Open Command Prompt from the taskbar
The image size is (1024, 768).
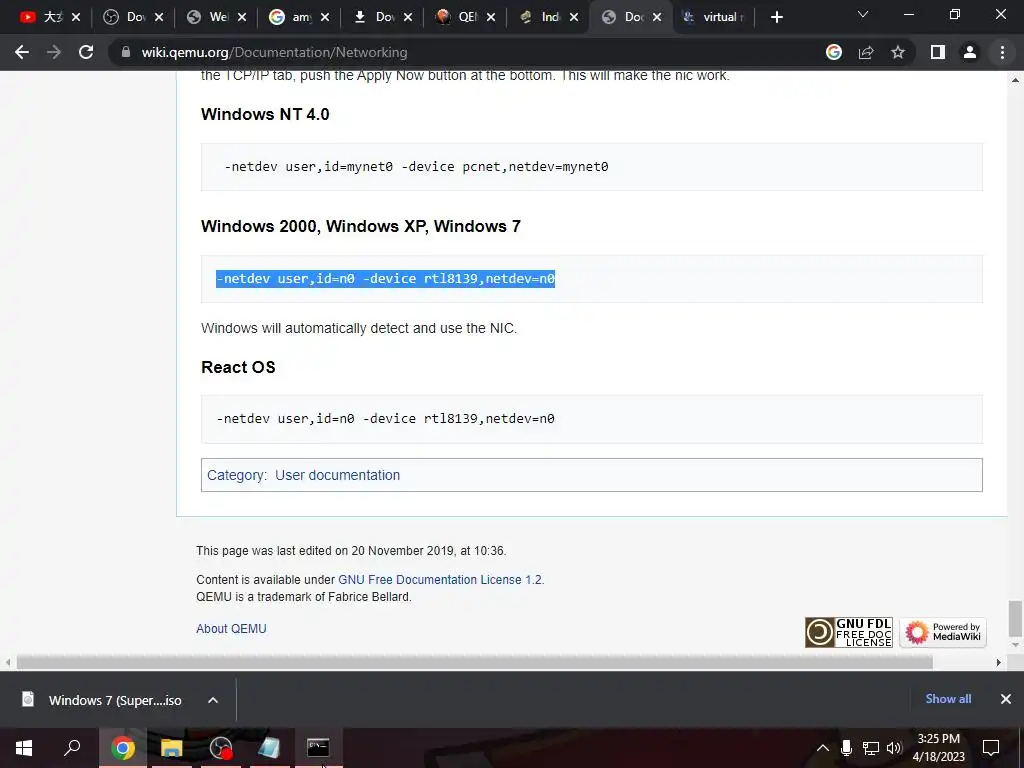pos(318,748)
